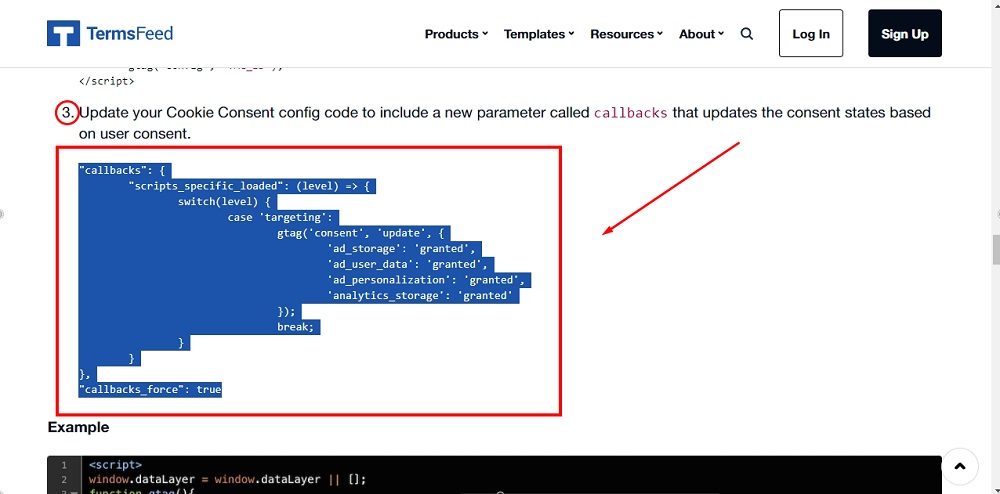Click the Example heading
Image resolution: width=1000 pixels, height=494 pixels.
click(x=78, y=427)
